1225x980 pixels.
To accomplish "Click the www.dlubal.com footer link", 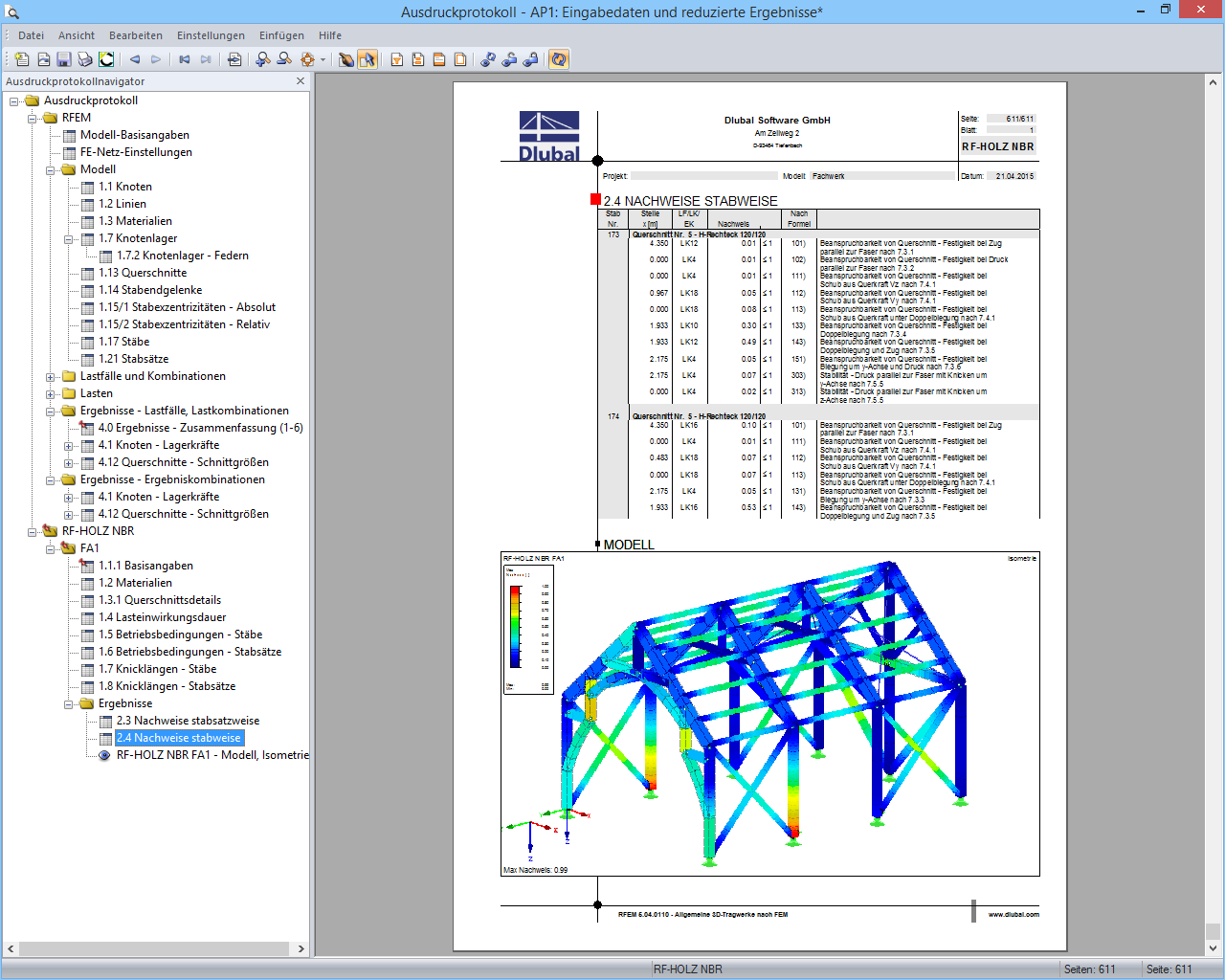I will tap(1013, 914).
